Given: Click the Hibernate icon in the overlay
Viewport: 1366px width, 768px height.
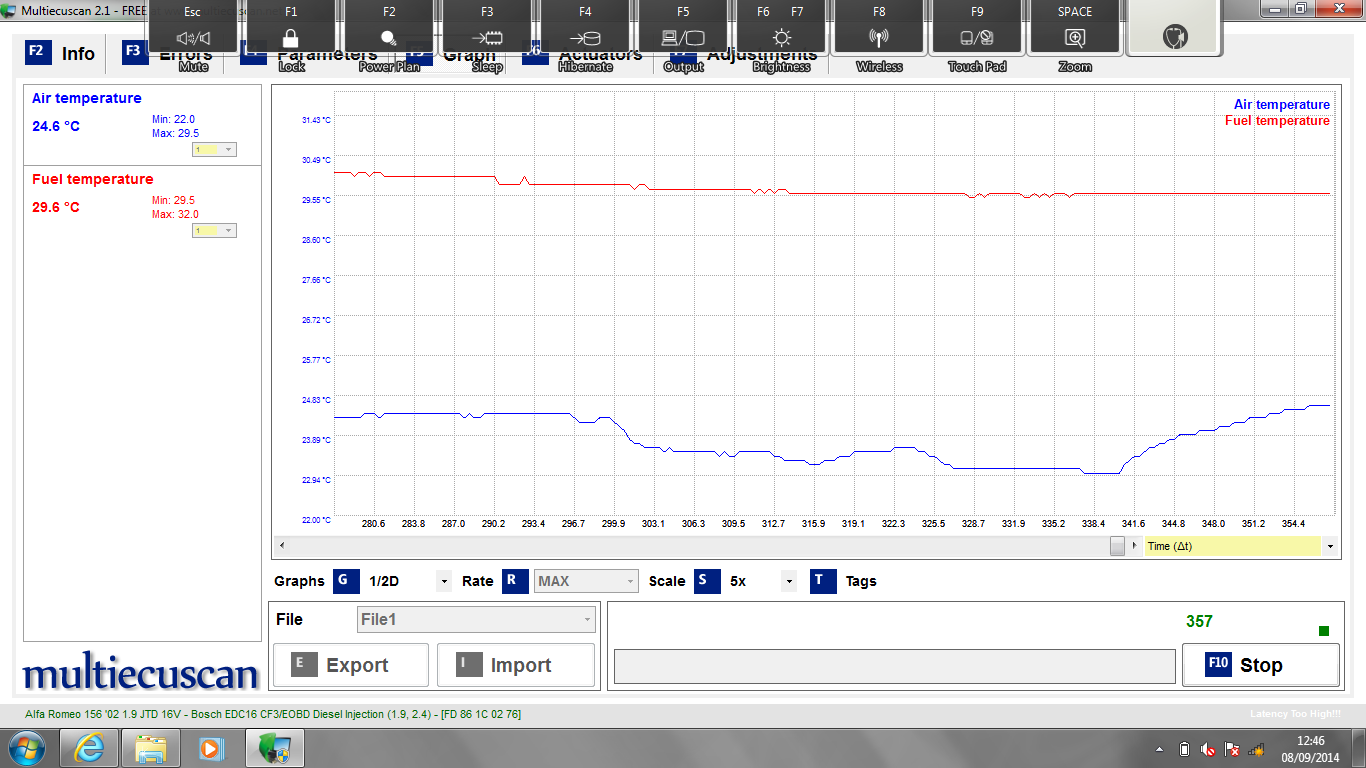Looking at the screenshot, I should tap(585, 38).
